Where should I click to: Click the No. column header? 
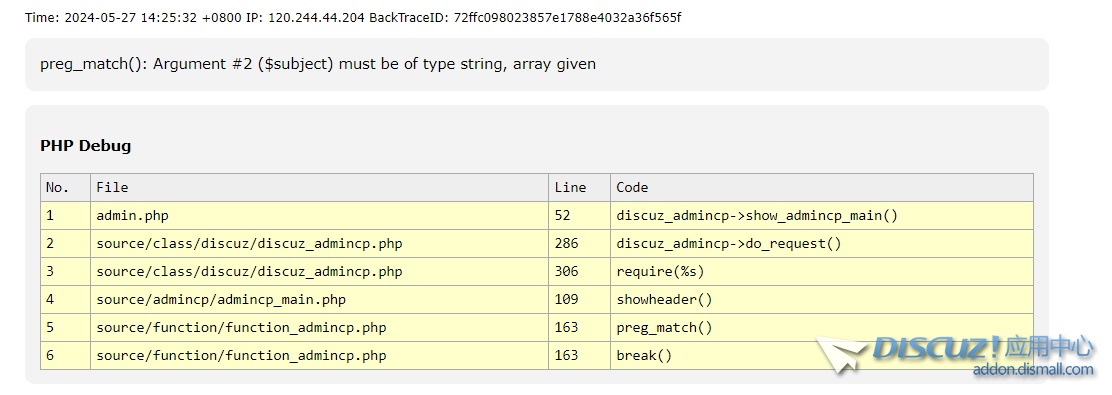point(65,187)
